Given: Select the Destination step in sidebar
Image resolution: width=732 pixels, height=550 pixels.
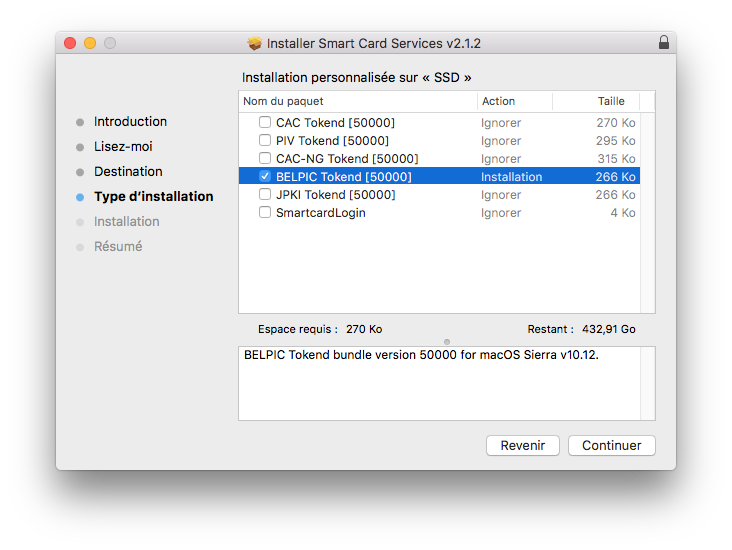Looking at the screenshot, I should 128,171.
